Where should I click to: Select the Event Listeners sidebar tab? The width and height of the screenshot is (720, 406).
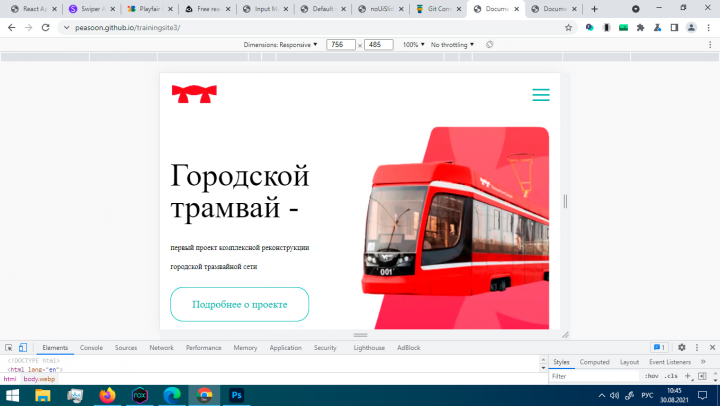(x=669, y=362)
